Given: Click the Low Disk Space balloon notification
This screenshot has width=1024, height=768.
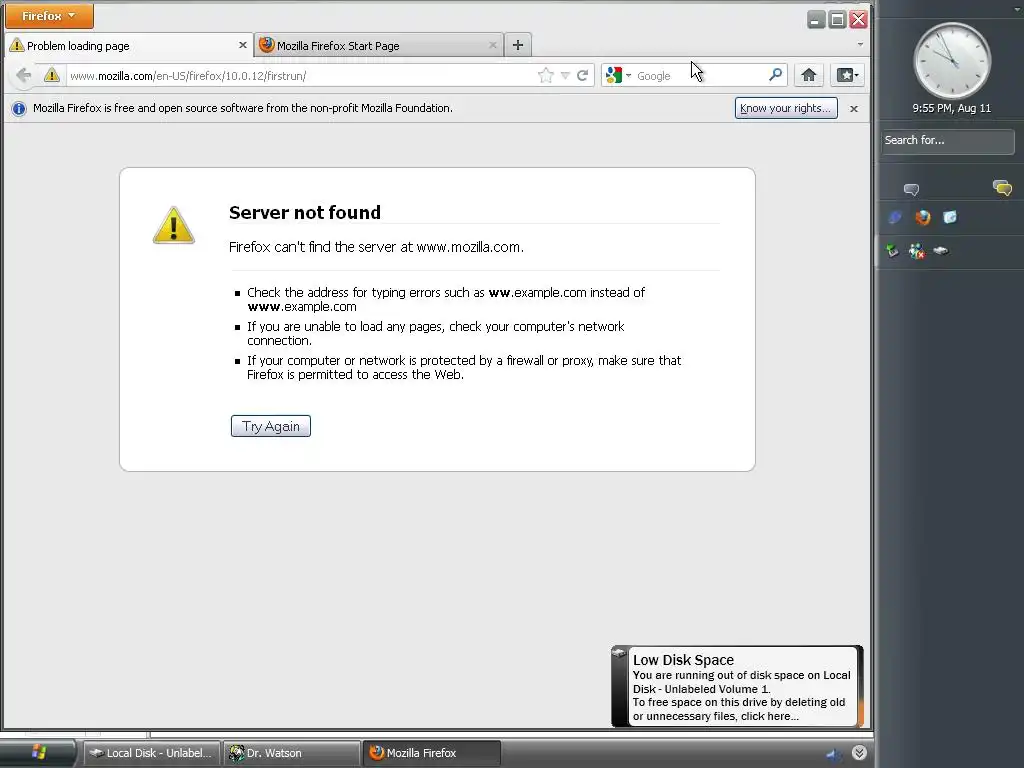Looking at the screenshot, I should pos(737,686).
